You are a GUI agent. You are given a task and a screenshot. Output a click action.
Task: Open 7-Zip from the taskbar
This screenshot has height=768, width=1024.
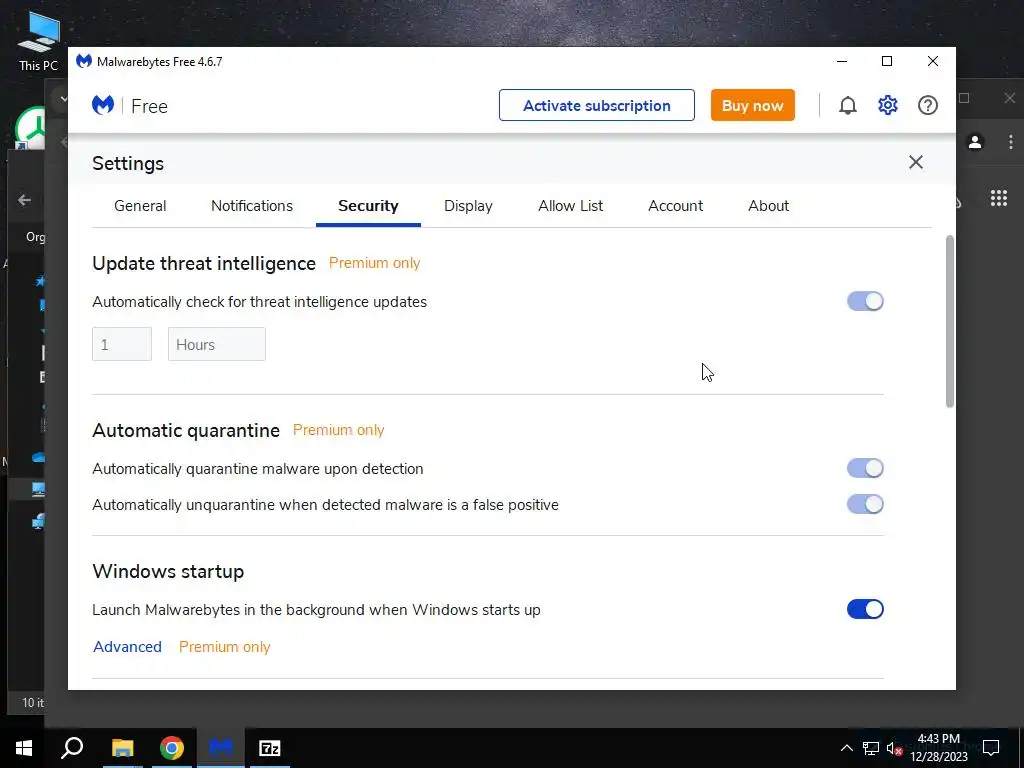(269, 748)
